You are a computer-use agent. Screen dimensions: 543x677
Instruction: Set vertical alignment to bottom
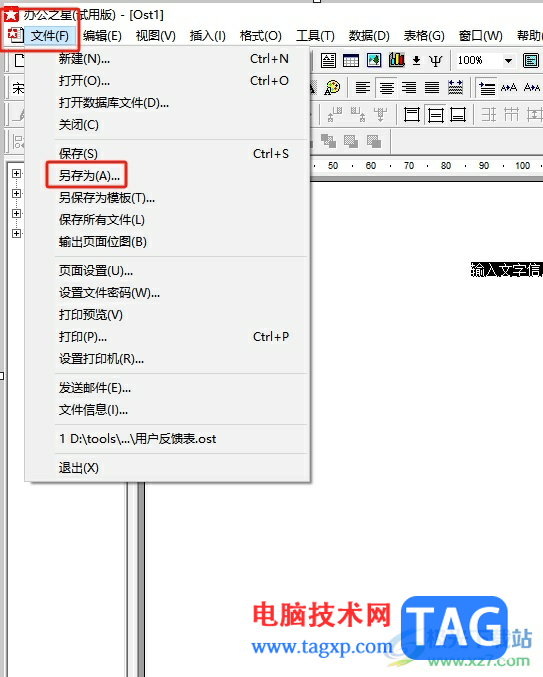[x=458, y=115]
